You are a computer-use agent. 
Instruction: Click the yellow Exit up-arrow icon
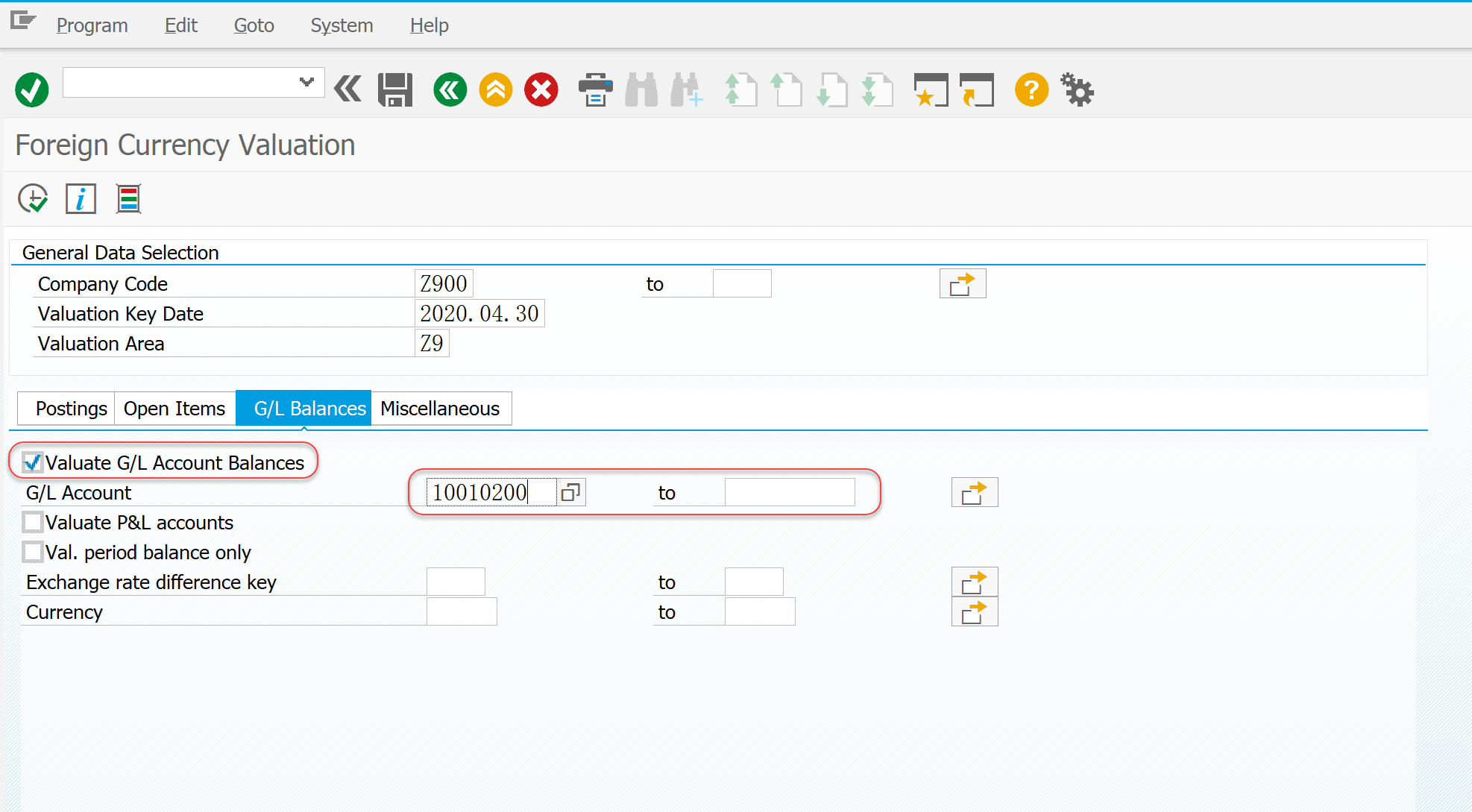[x=496, y=90]
